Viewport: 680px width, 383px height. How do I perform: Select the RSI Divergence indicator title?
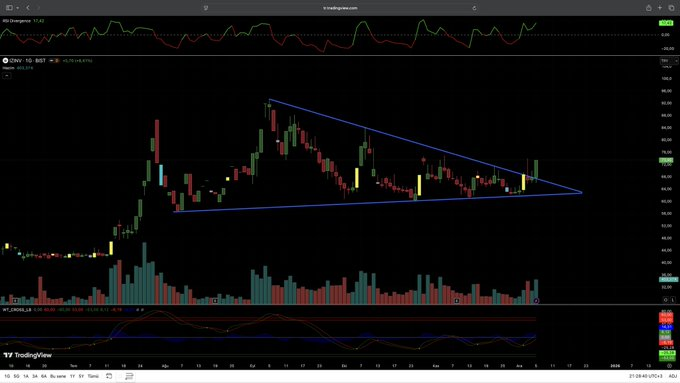[16, 21]
